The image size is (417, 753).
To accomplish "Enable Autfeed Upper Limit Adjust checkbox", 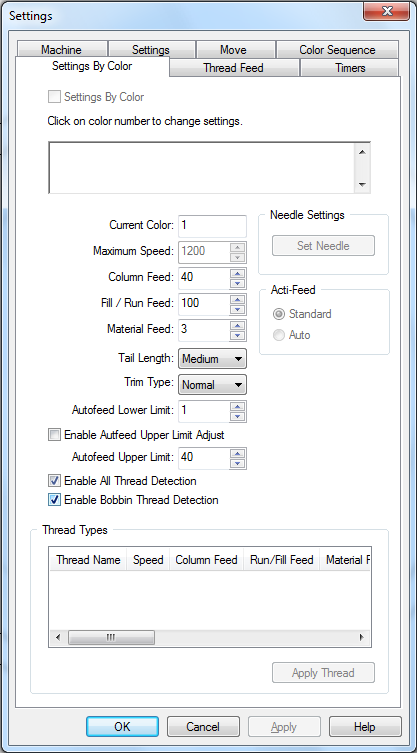I will click(x=55, y=435).
